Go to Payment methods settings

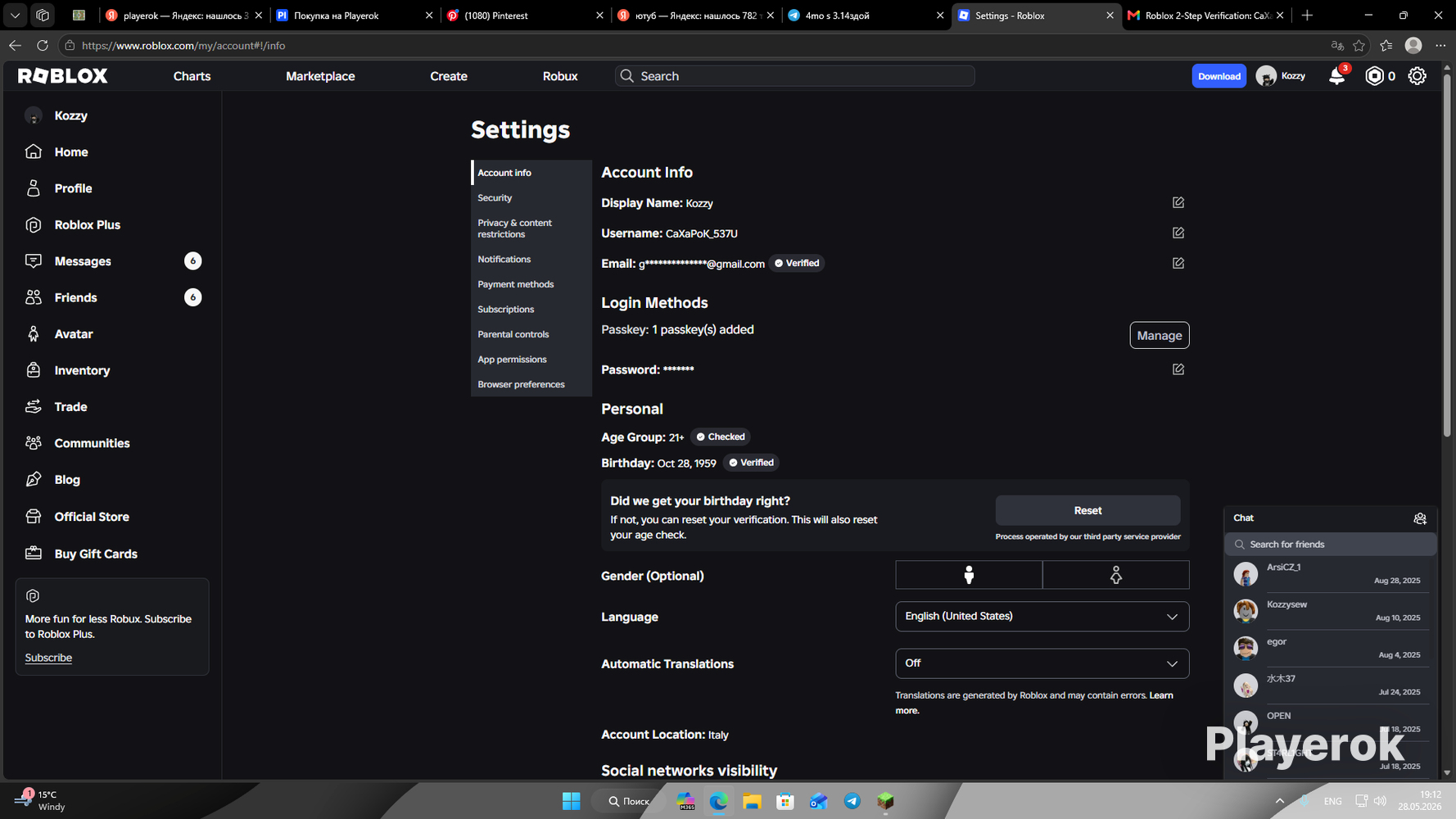coord(531,284)
